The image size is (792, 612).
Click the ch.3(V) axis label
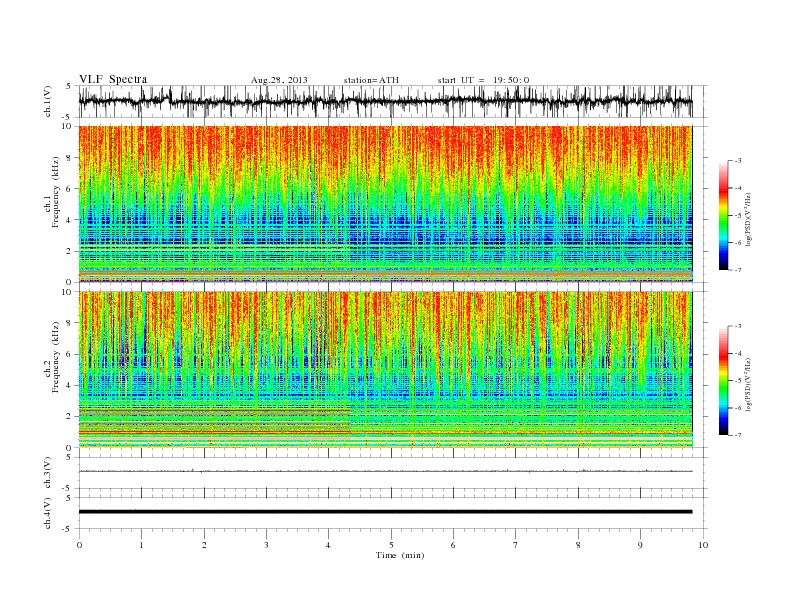pyautogui.click(x=48, y=473)
